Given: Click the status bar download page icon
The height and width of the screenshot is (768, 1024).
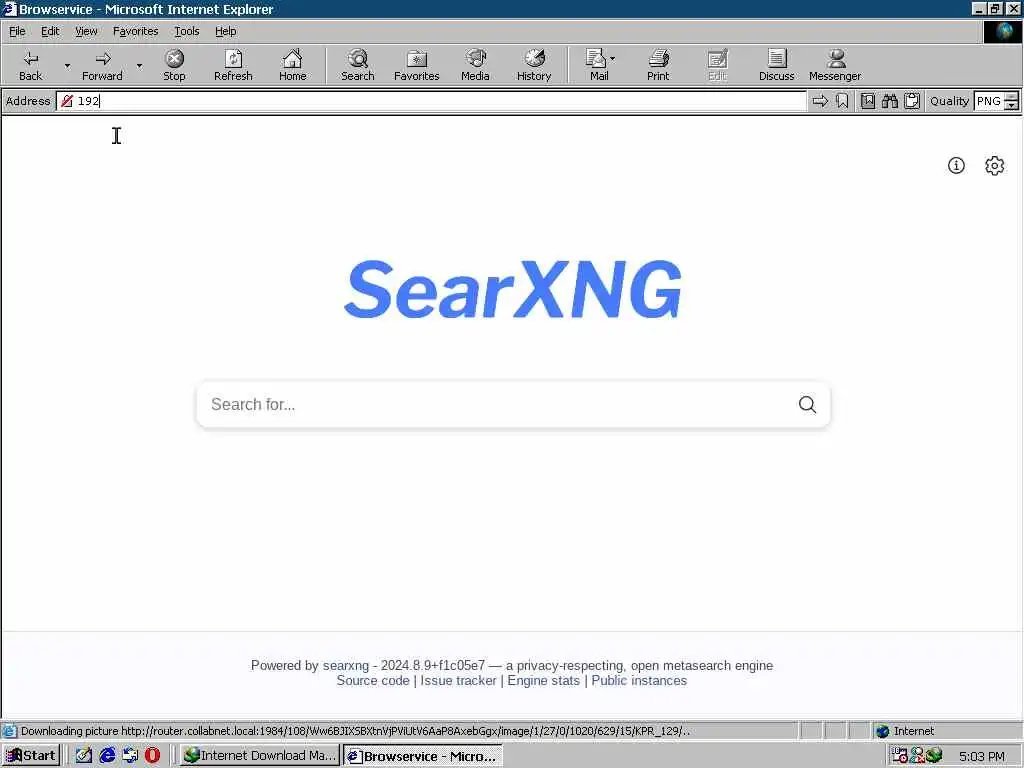Looking at the screenshot, I should pos(9,731).
